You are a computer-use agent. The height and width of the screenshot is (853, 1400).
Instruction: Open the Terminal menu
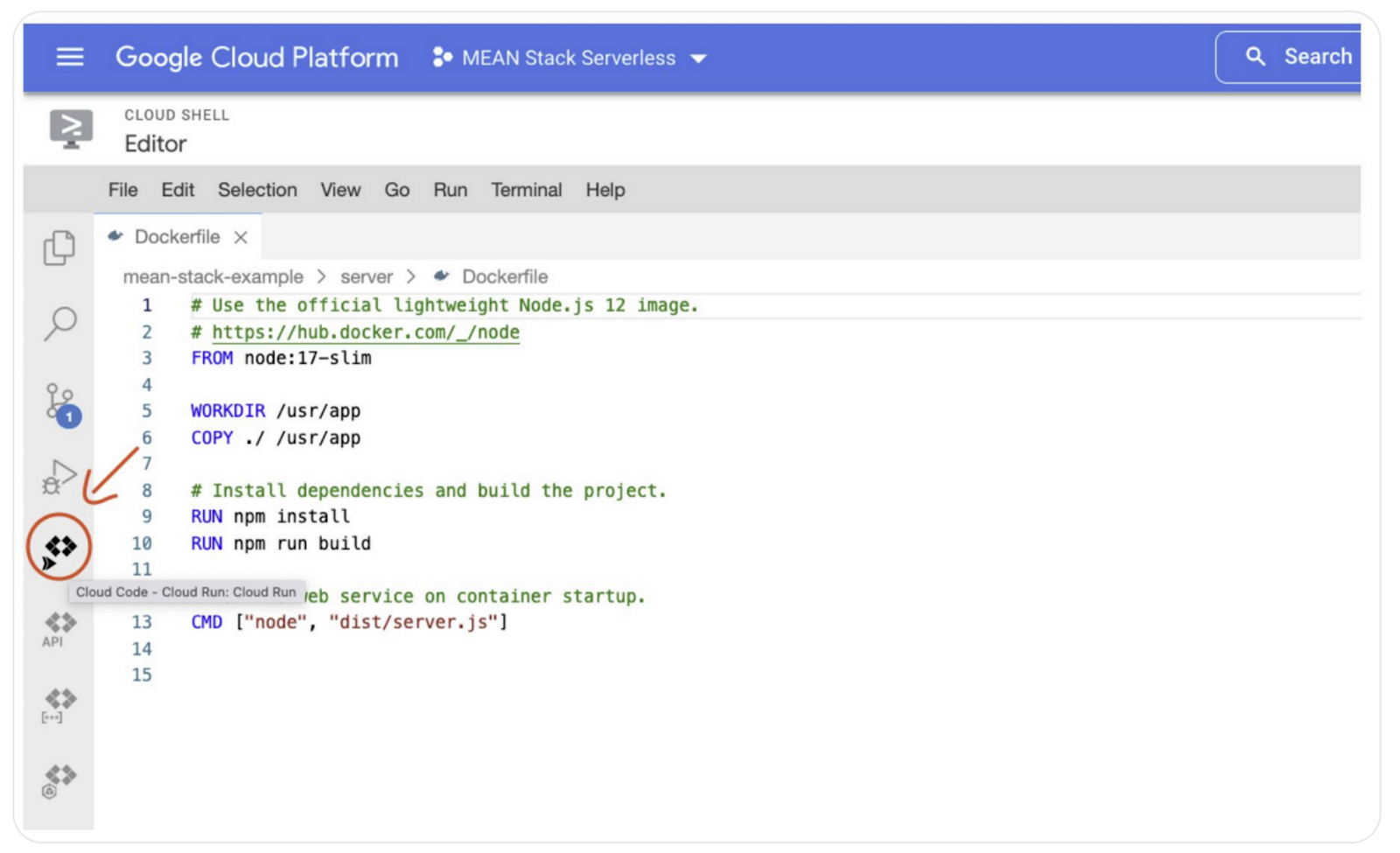526,190
